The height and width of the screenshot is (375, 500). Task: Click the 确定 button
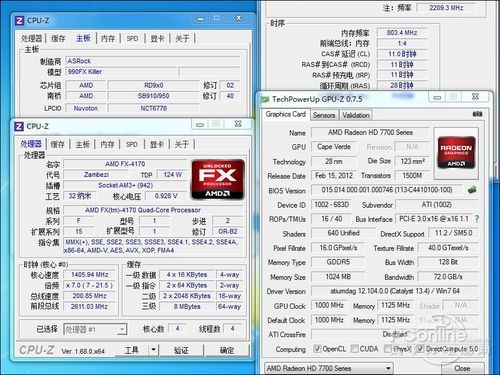pyautogui.click(x=227, y=350)
